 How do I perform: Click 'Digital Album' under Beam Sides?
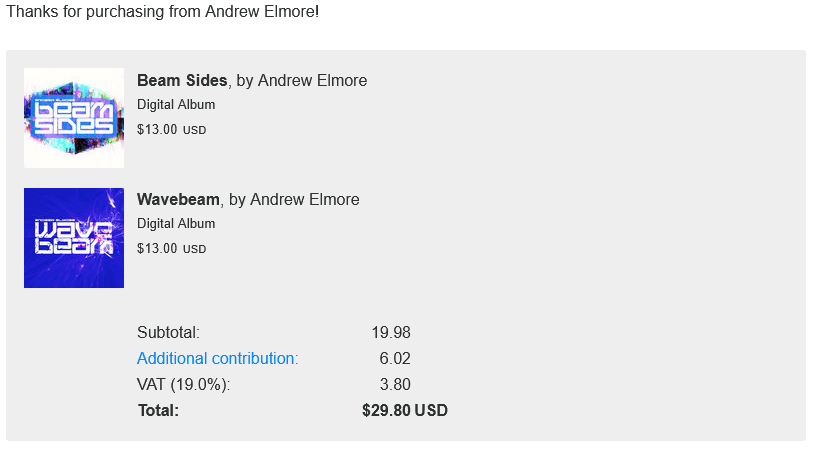coord(176,105)
